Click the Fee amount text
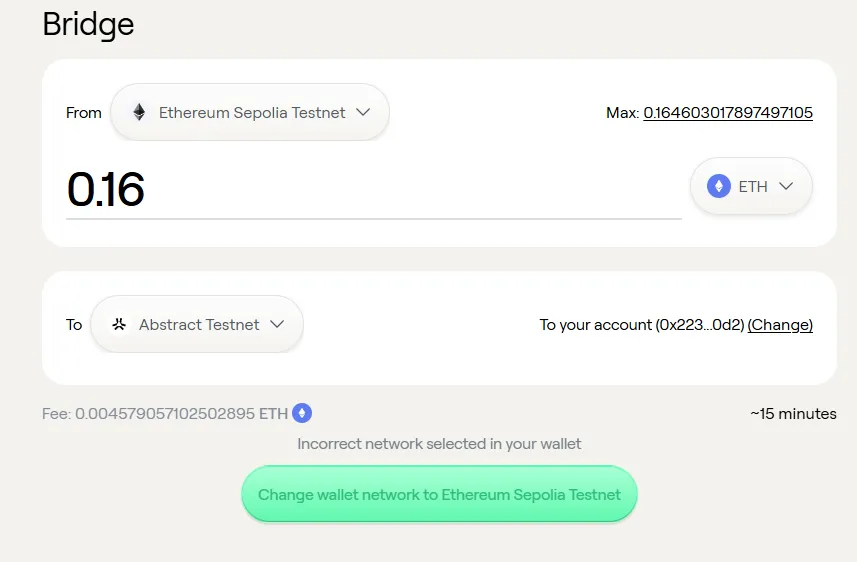857x562 pixels. (x=165, y=413)
